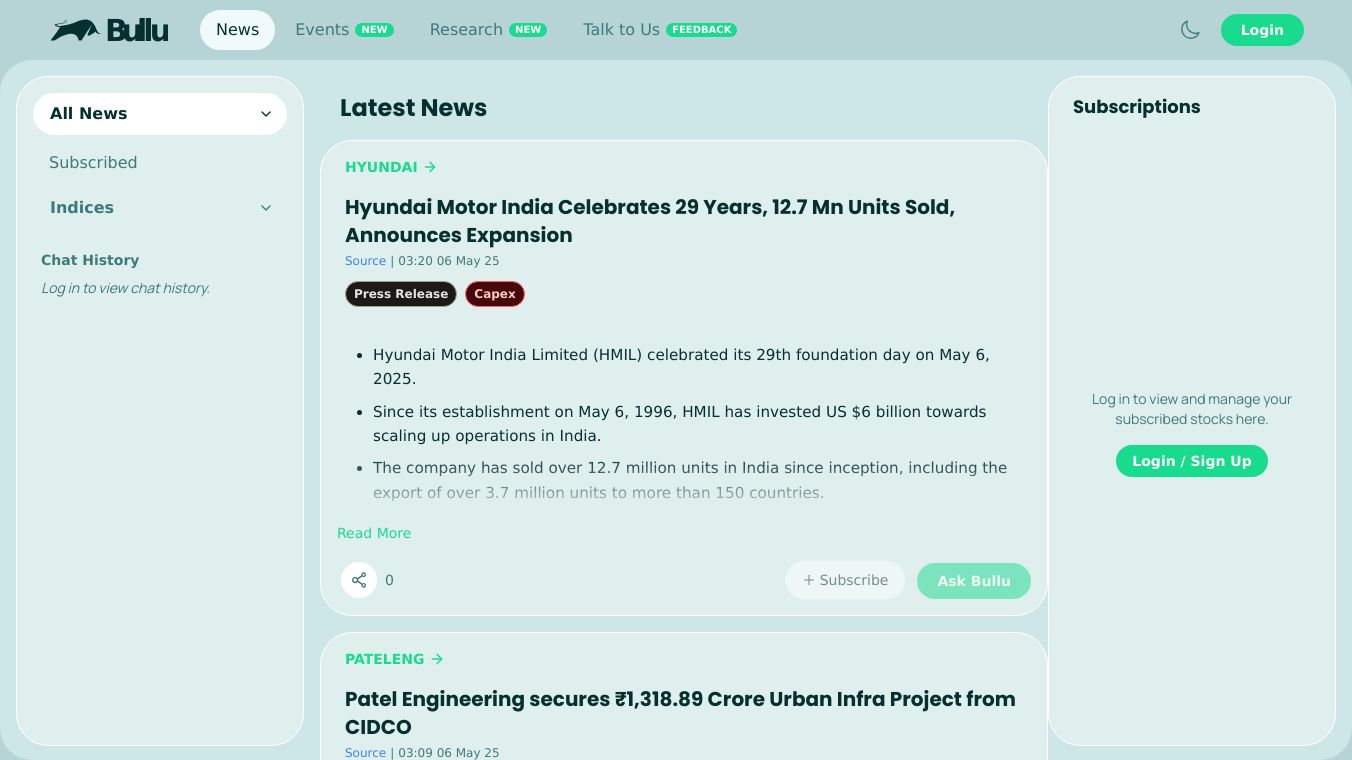Click Login / Sign Up button
The image size is (1352, 760).
pos(1191,461)
